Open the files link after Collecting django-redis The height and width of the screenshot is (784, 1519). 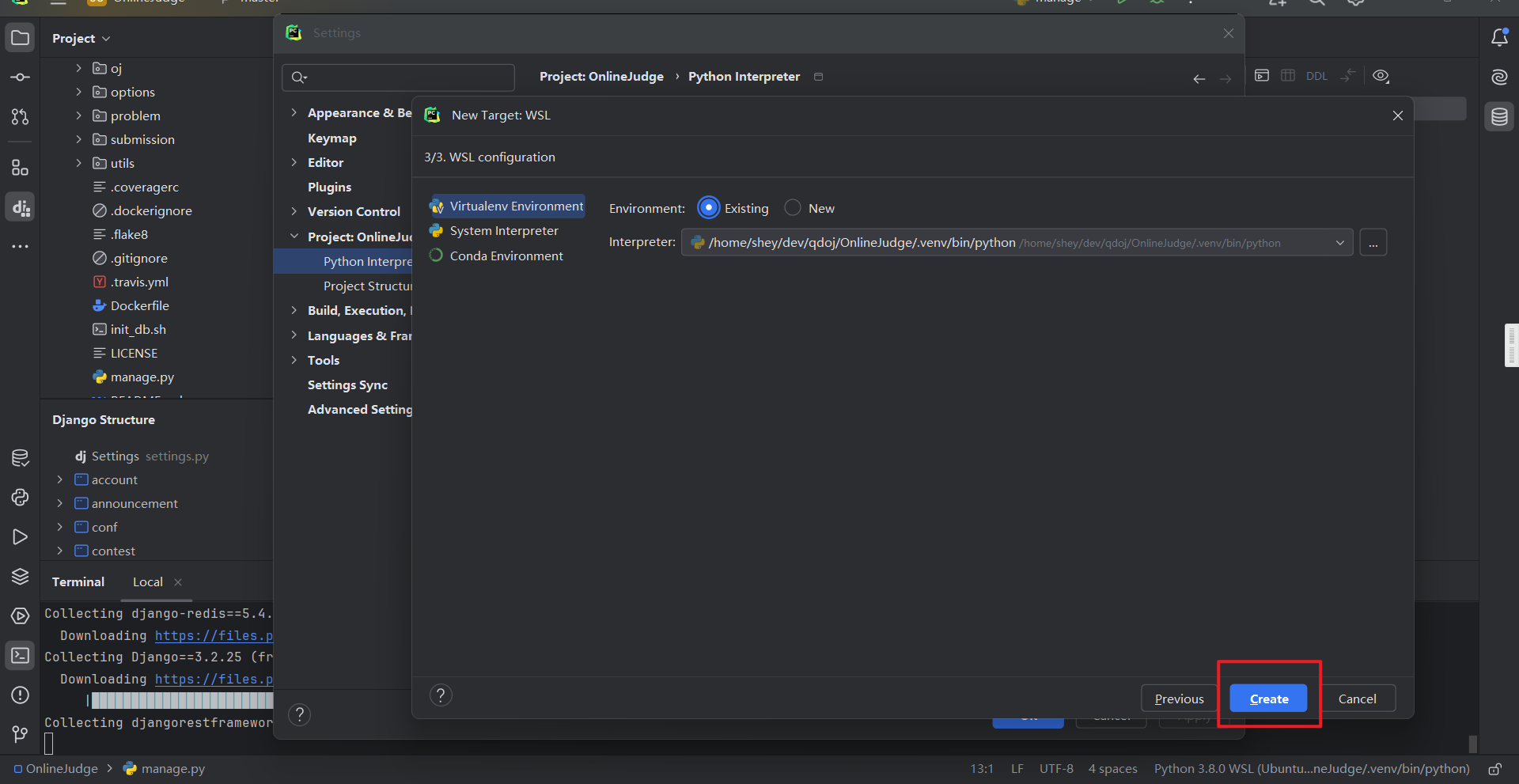[x=214, y=636]
